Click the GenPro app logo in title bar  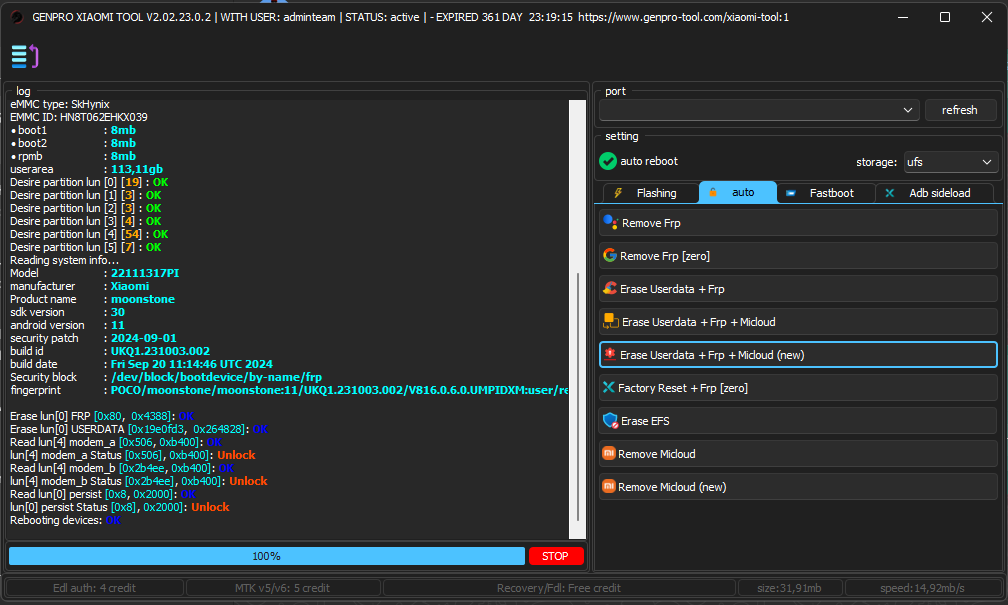pyautogui.click(x=17, y=17)
